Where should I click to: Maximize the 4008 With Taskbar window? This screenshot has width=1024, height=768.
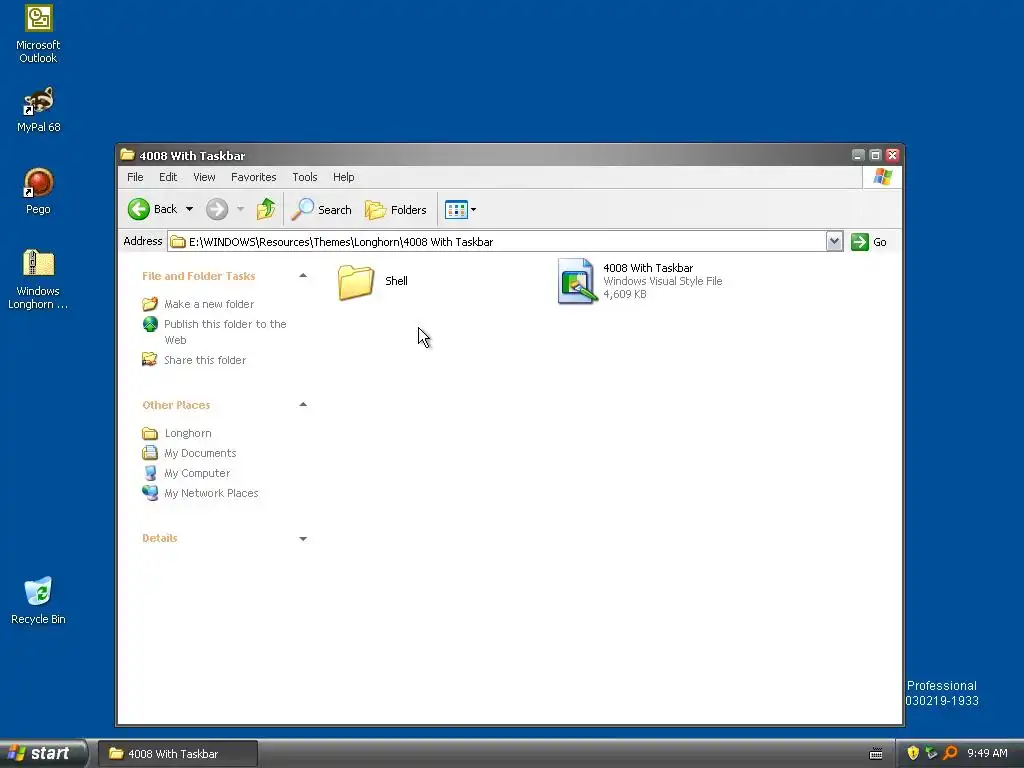point(875,155)
